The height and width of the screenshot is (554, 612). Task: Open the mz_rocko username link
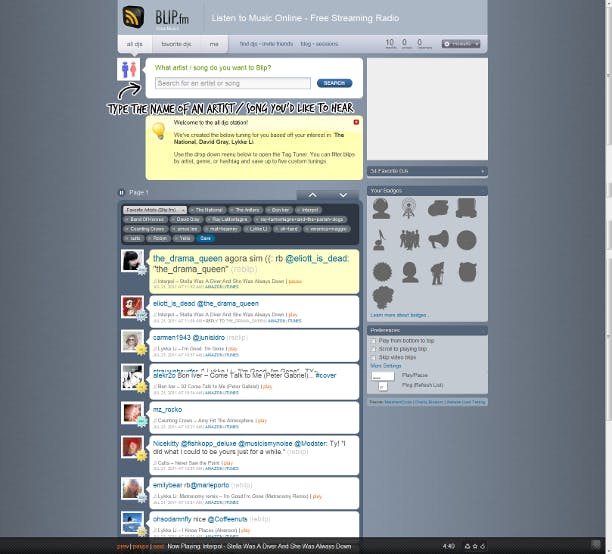[x=167, y=409]
